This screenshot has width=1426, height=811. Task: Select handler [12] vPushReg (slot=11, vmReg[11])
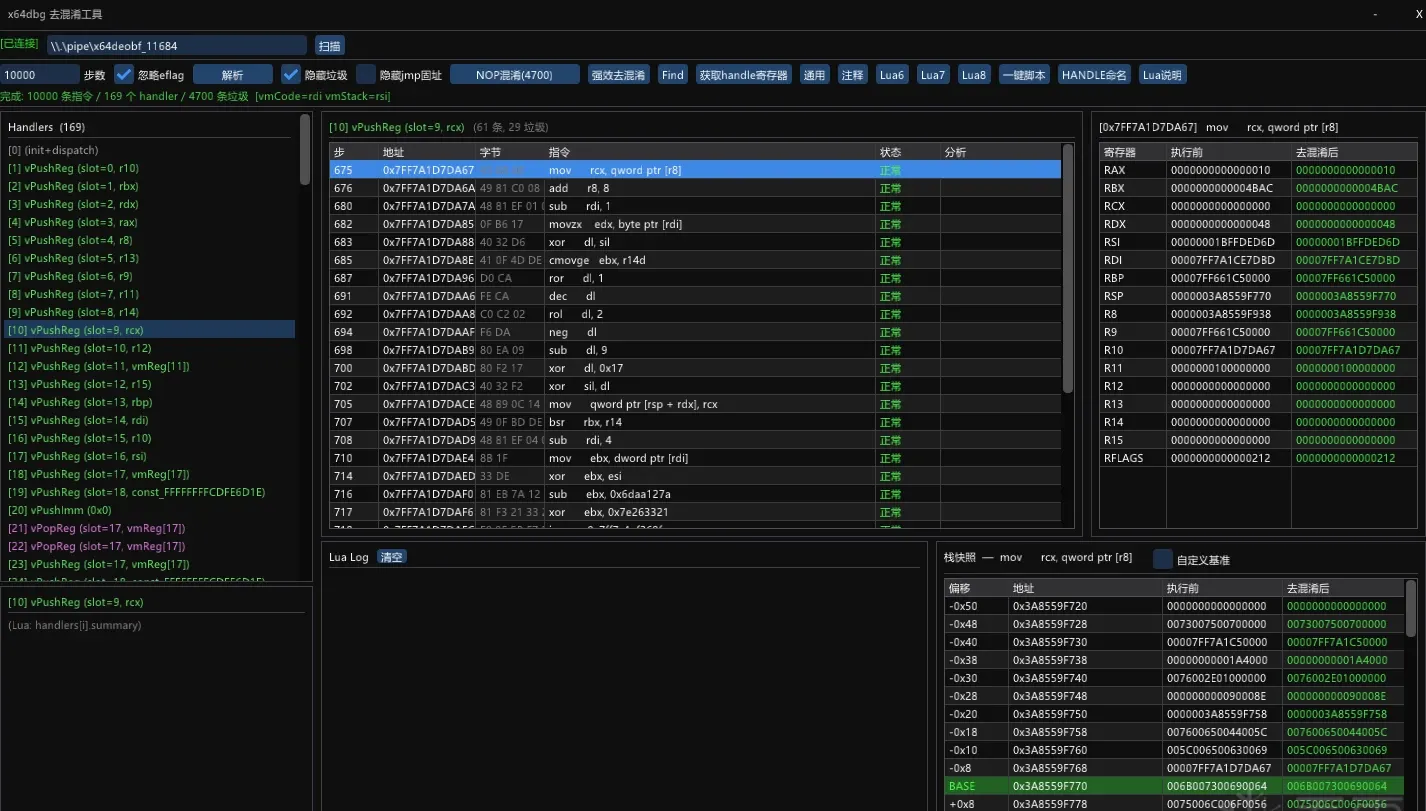[x=151, y=366]
